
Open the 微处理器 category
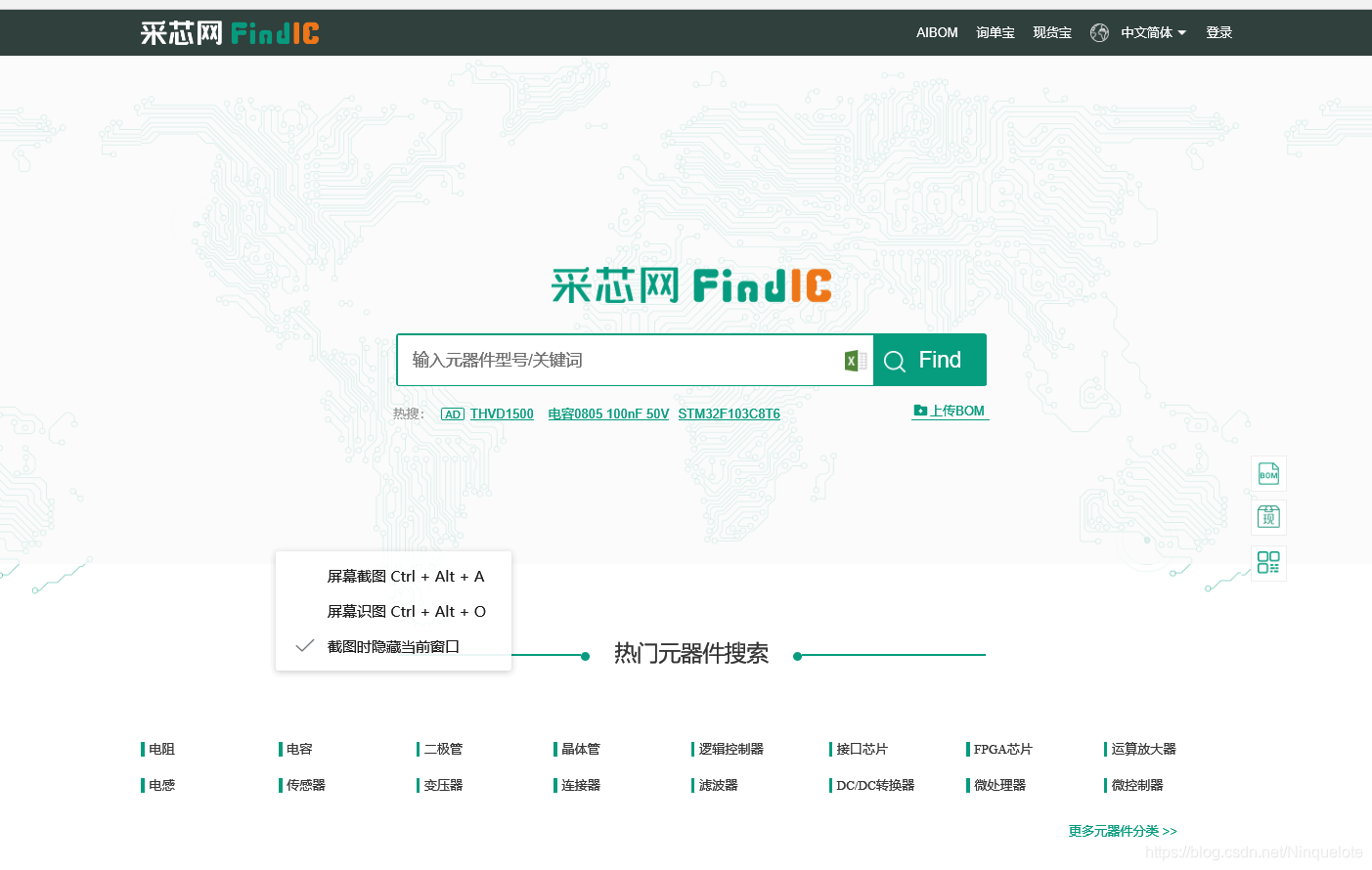(x=999, y=785)
